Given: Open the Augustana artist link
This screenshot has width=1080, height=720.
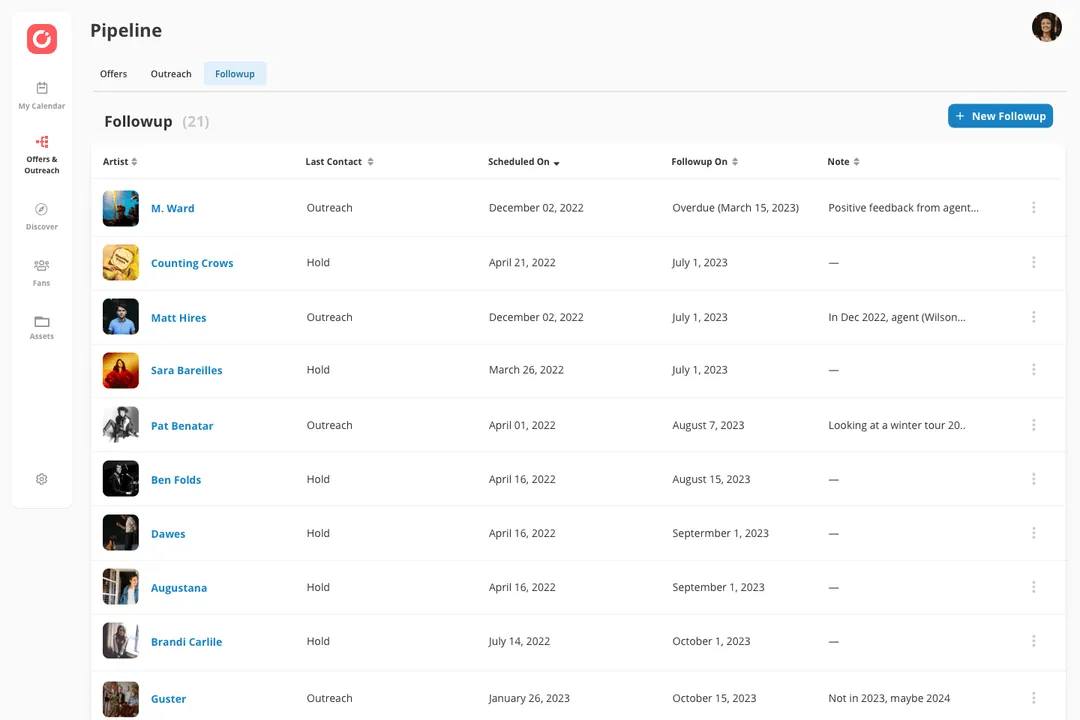Looking at the screenshot, I should 179,588.
